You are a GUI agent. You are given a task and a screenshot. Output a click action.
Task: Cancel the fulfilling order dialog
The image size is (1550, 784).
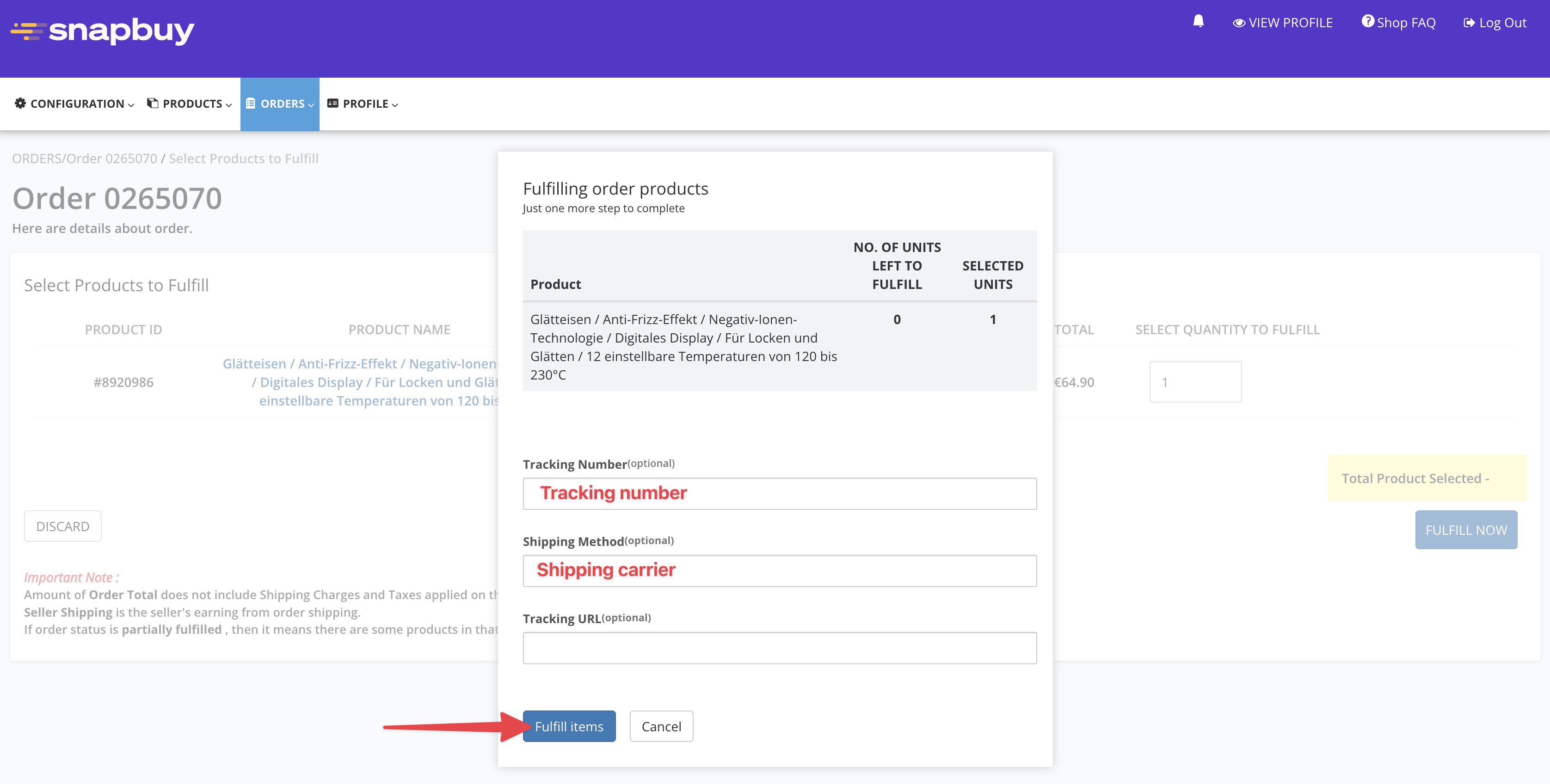coord(661,726)
